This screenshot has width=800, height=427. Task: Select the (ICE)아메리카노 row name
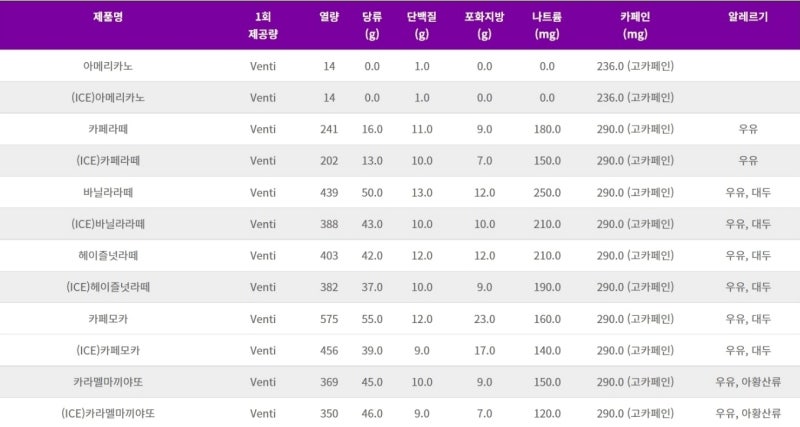[x=108, y=97]
